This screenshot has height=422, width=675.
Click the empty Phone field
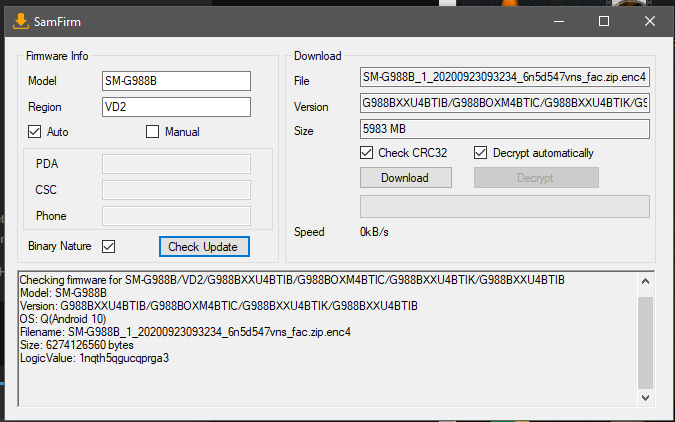pyautogui.click(x=176, y=216)
